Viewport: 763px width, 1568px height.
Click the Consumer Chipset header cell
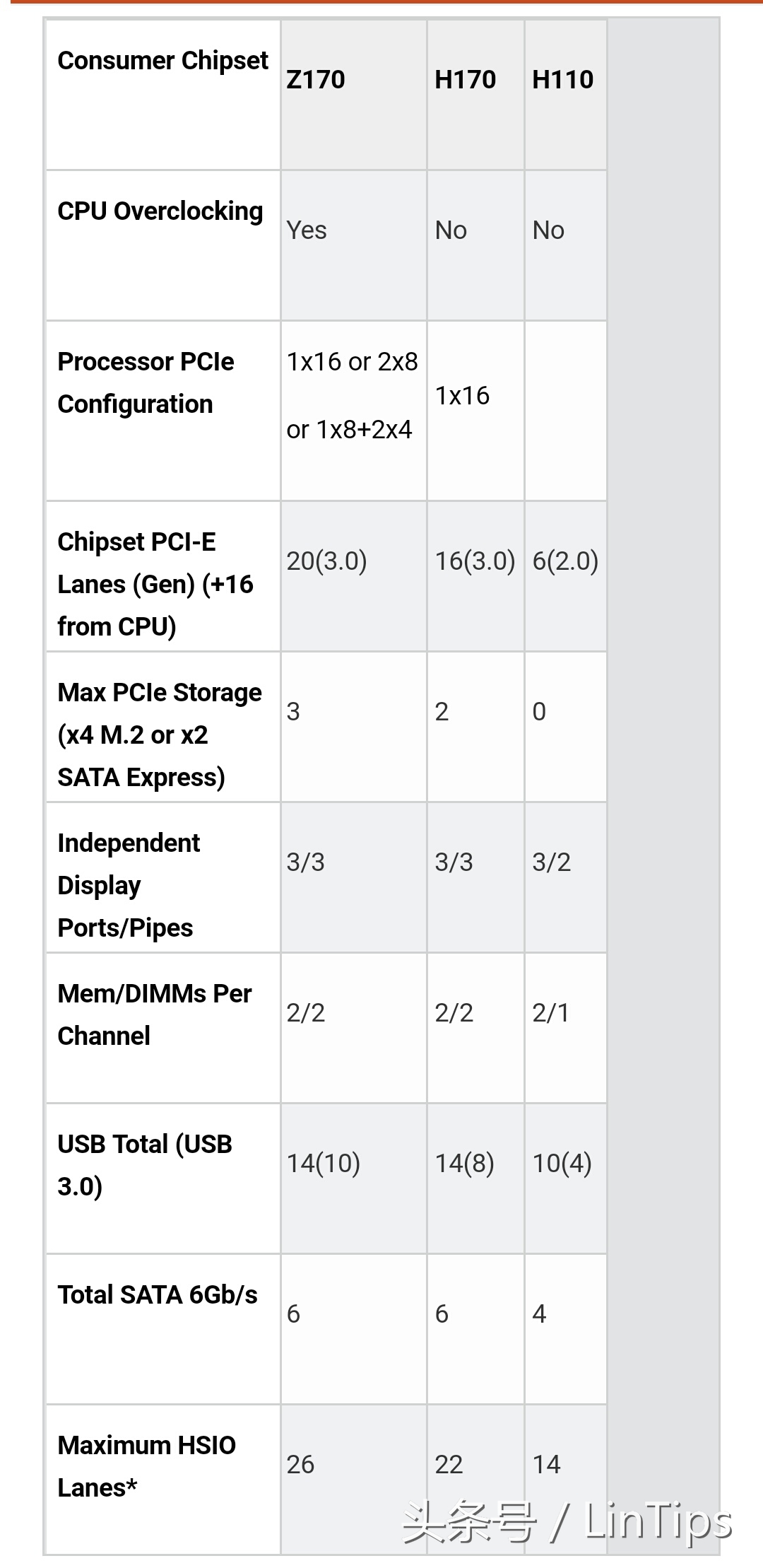(x=162, y=62)
